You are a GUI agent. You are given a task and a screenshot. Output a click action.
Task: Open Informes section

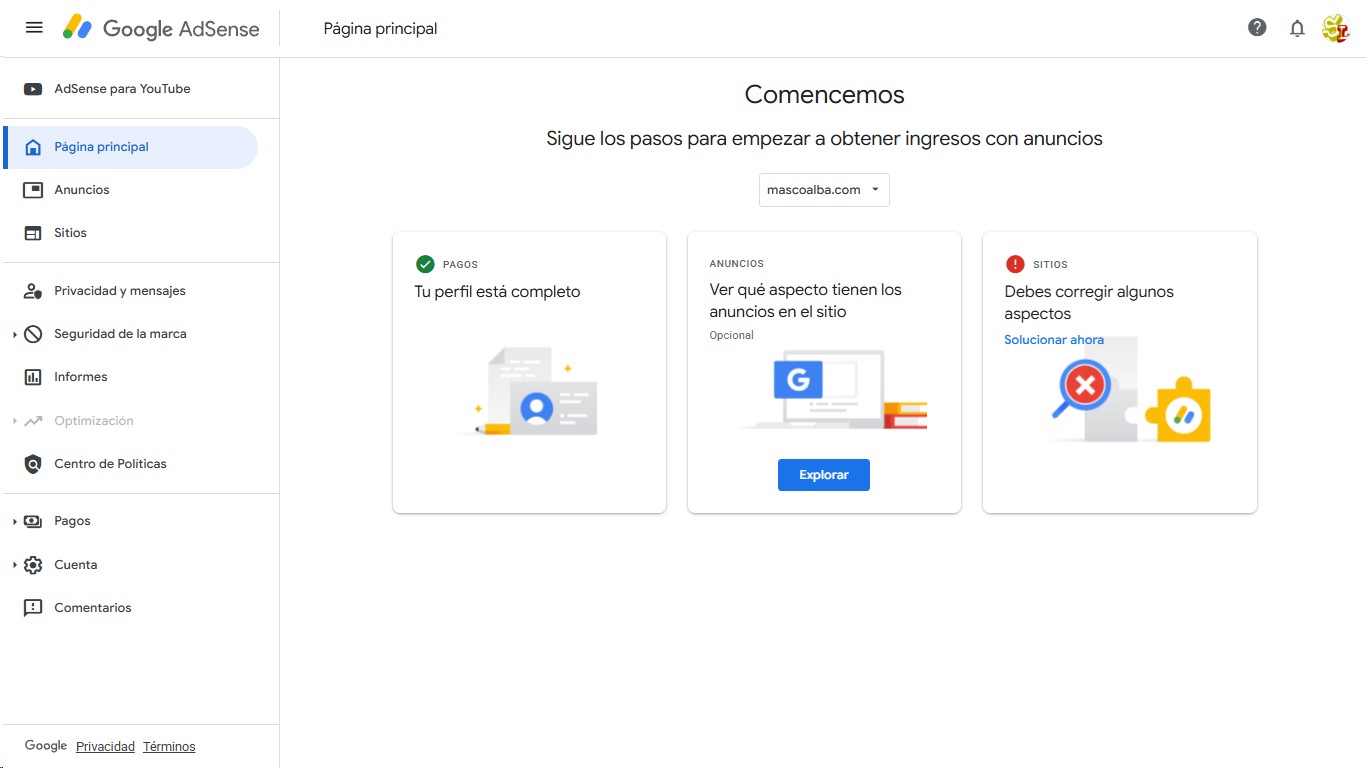130,377
